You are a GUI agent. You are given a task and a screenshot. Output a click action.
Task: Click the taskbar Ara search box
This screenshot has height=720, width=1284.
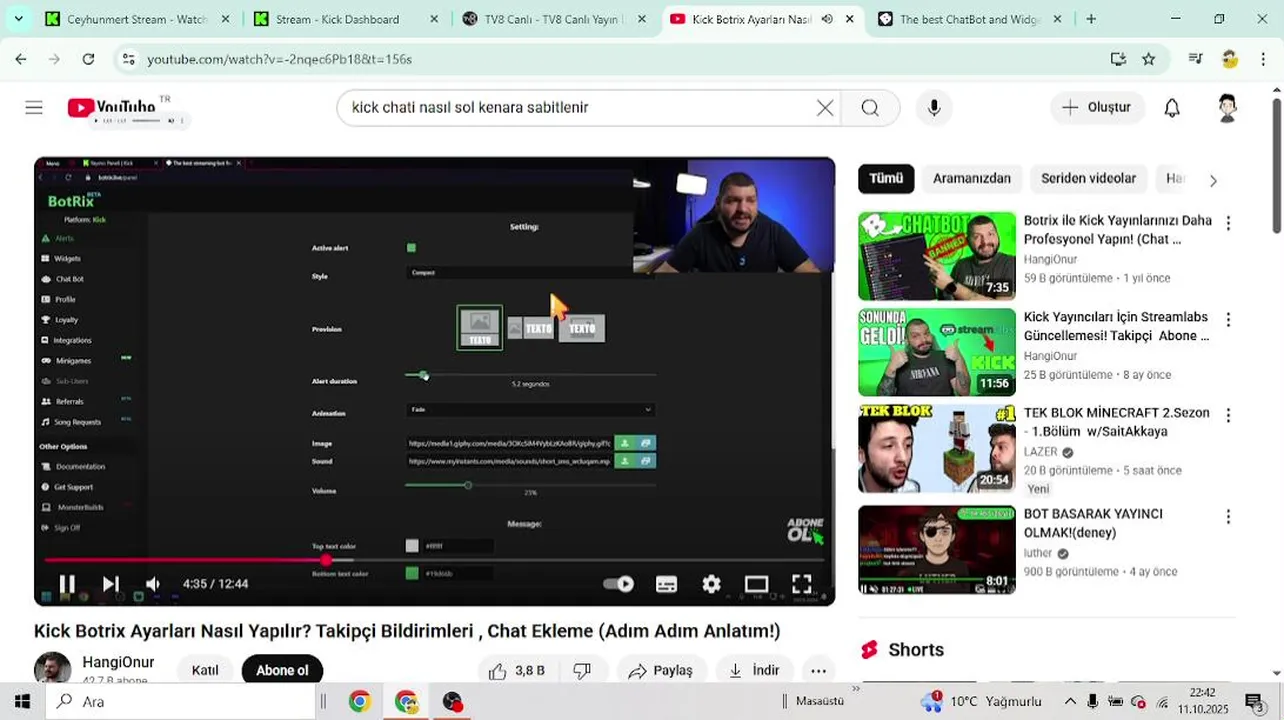pyautogui.click(x=180, y=701)
